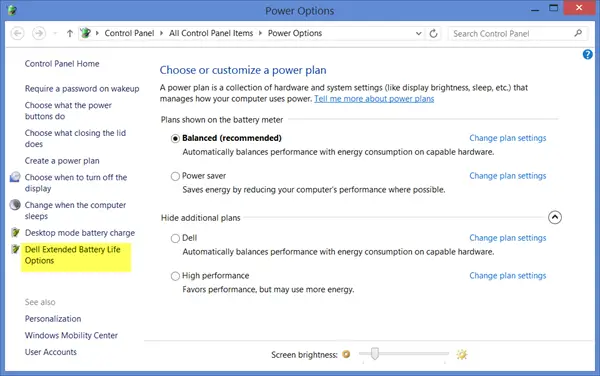
Task: Select the Balanced (recommended) plan
Action: [x=175, y=138]
